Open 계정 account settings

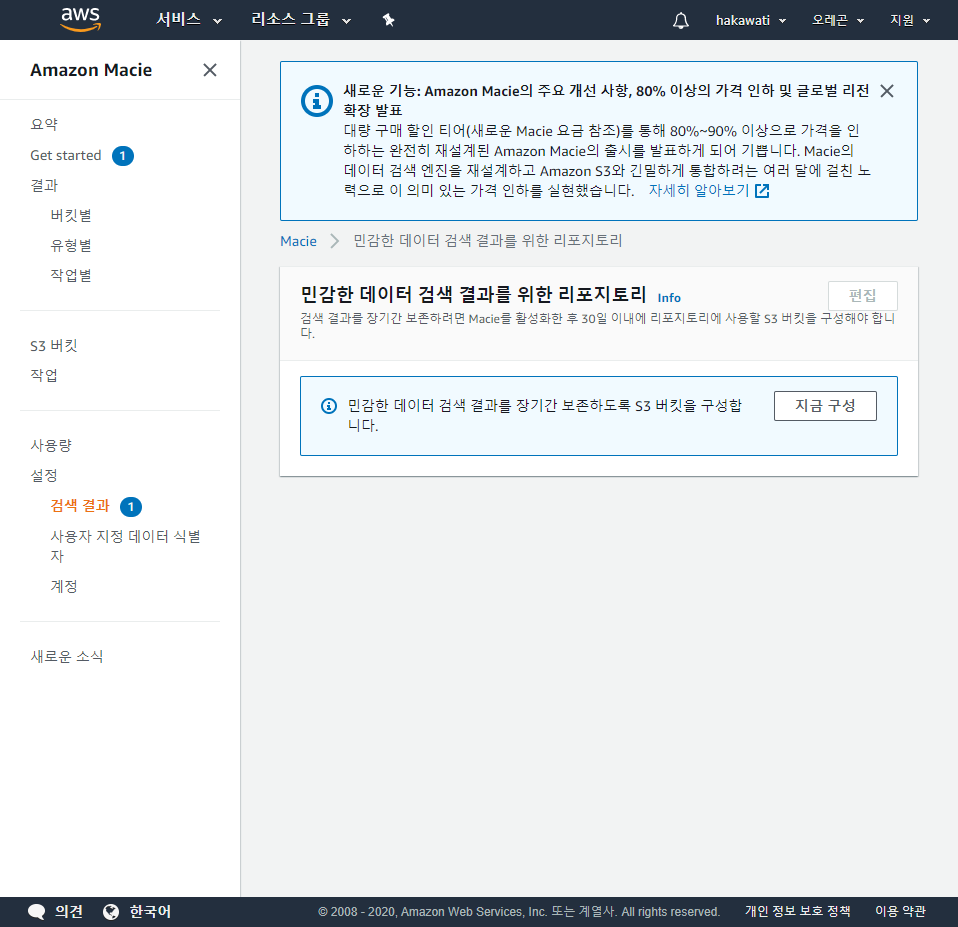[64, 587]
